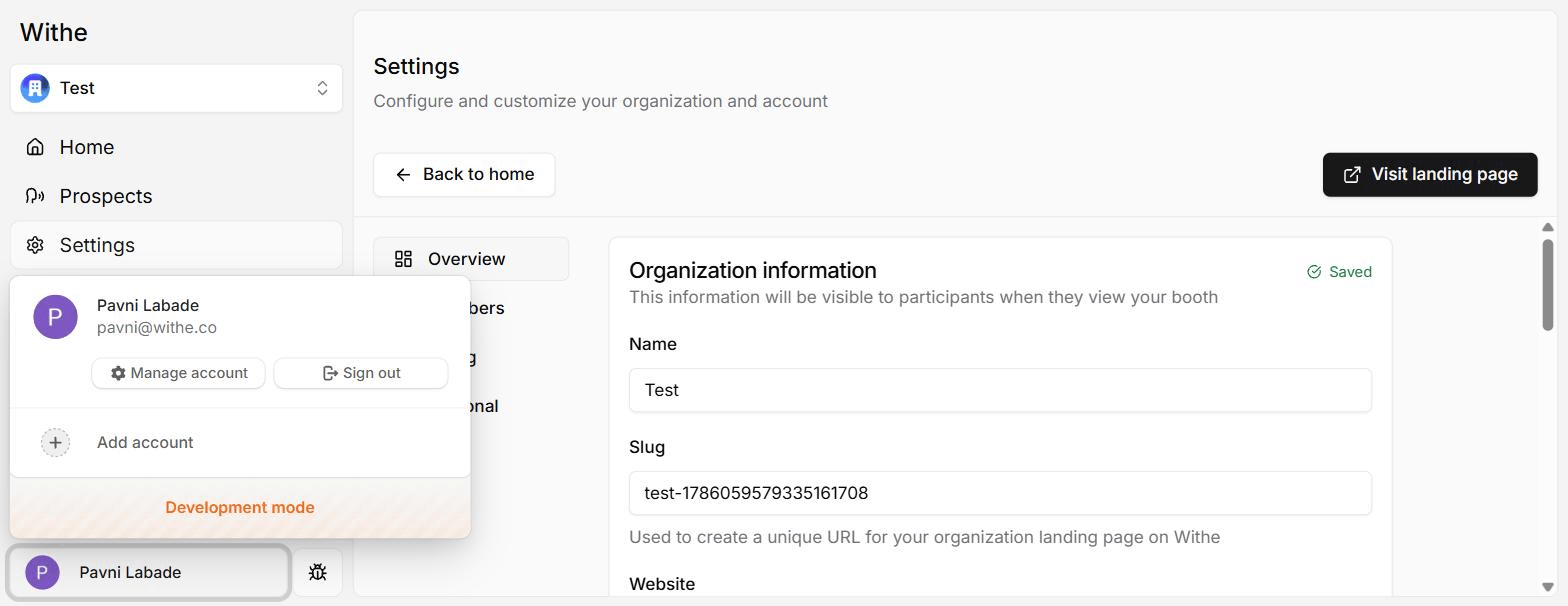The height and width of the screenshot is (606, 1568).
Task: Go to Home in sidebar
Action: [x=176, y=147]
